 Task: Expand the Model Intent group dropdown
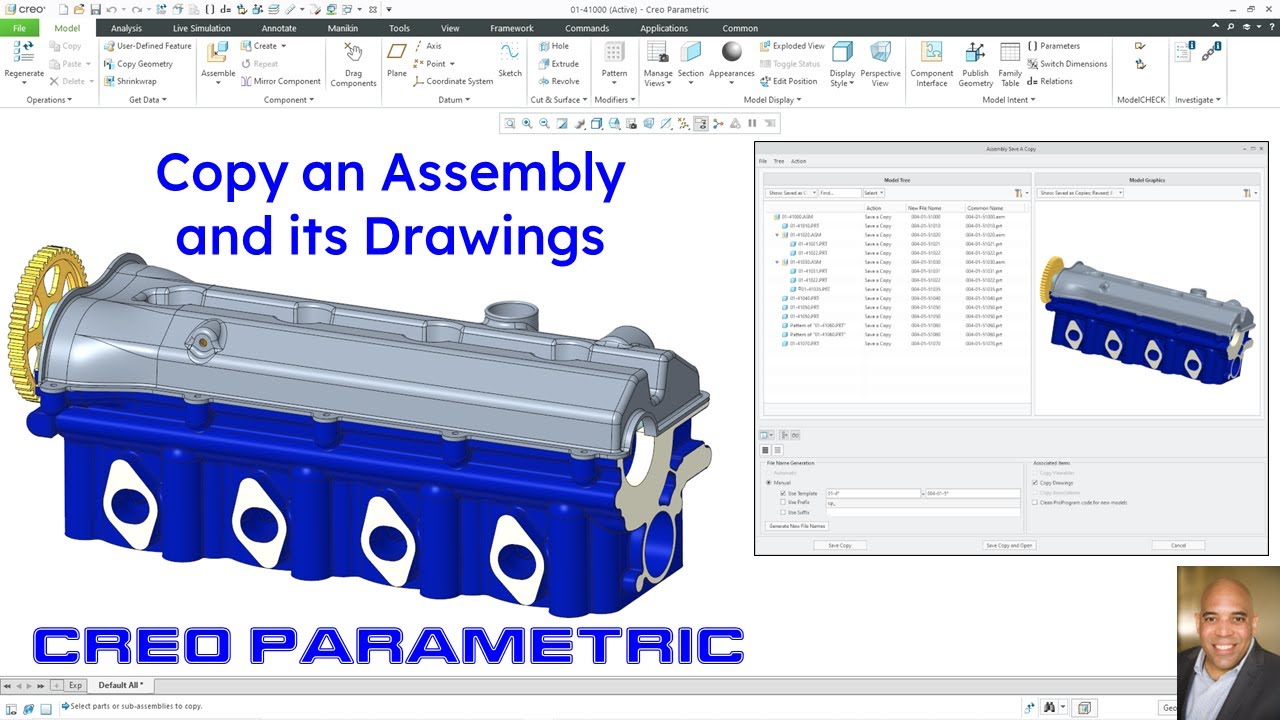point(1009,100)
